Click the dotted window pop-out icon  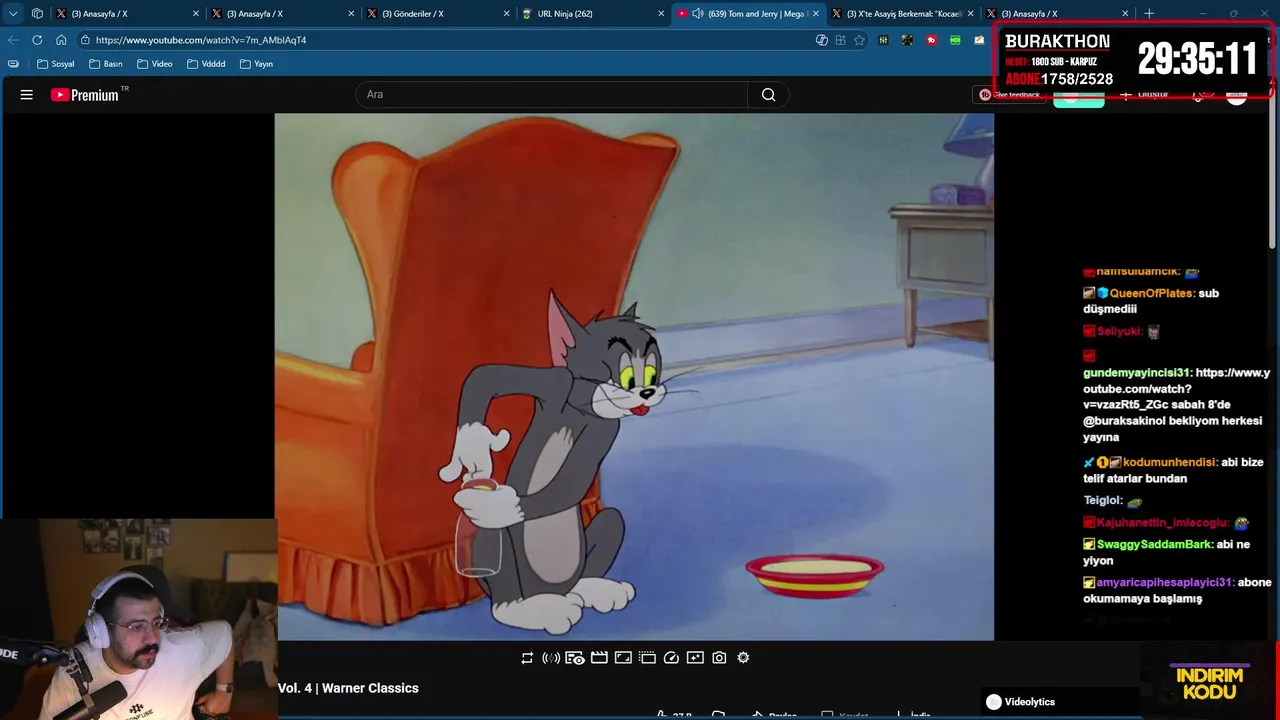click(x=647, y=658)
